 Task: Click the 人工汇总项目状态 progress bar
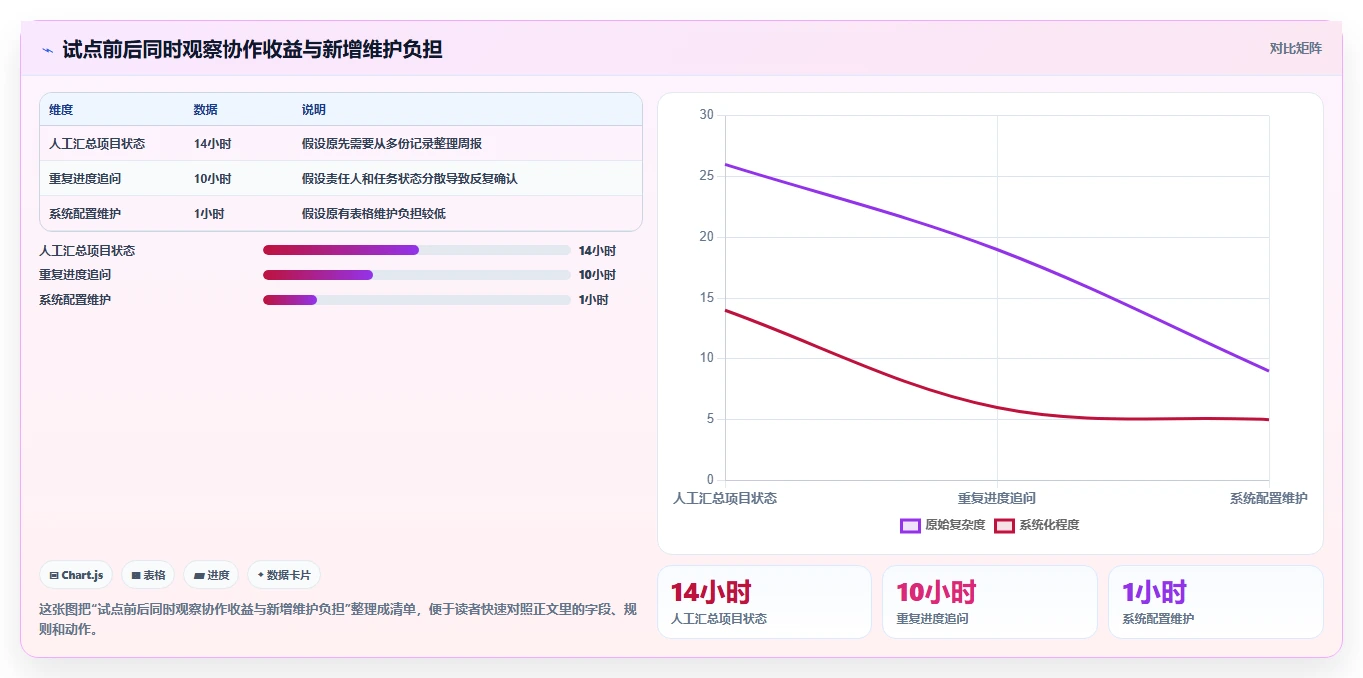[417, 250]
